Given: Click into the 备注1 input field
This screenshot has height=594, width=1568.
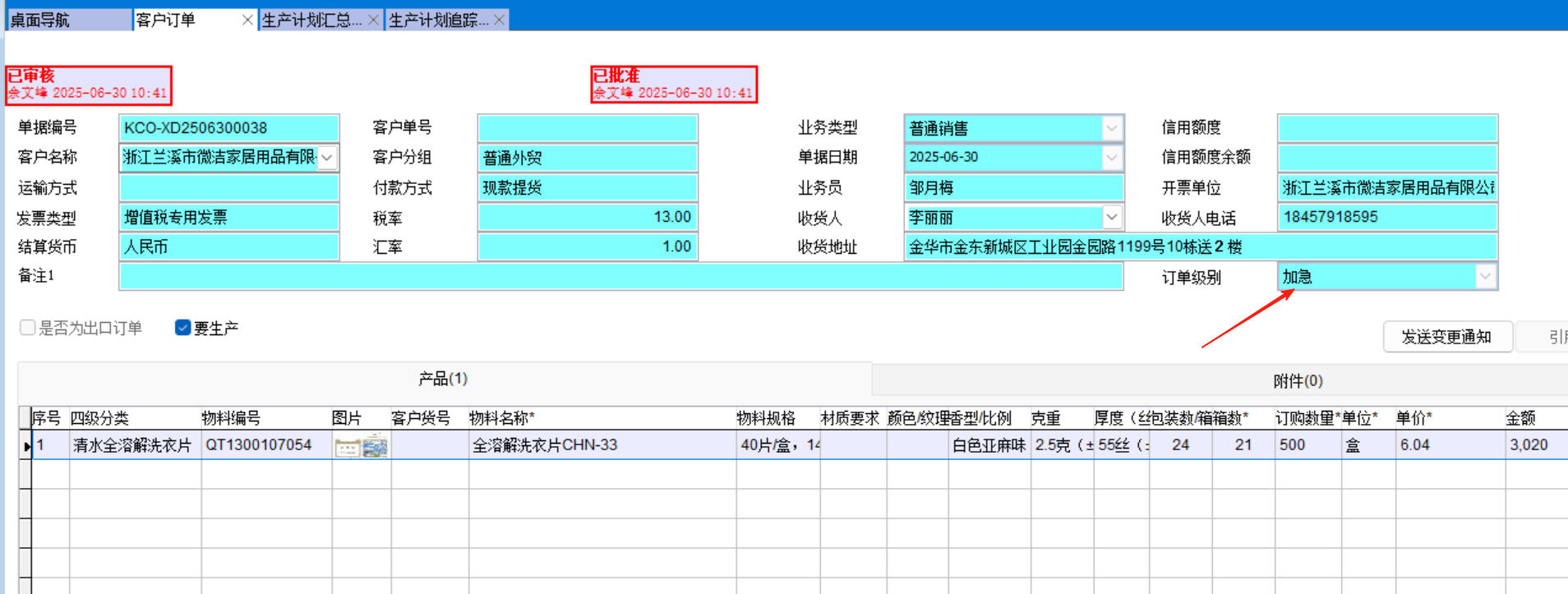Looking at the screenshot, I should (620, 277).
